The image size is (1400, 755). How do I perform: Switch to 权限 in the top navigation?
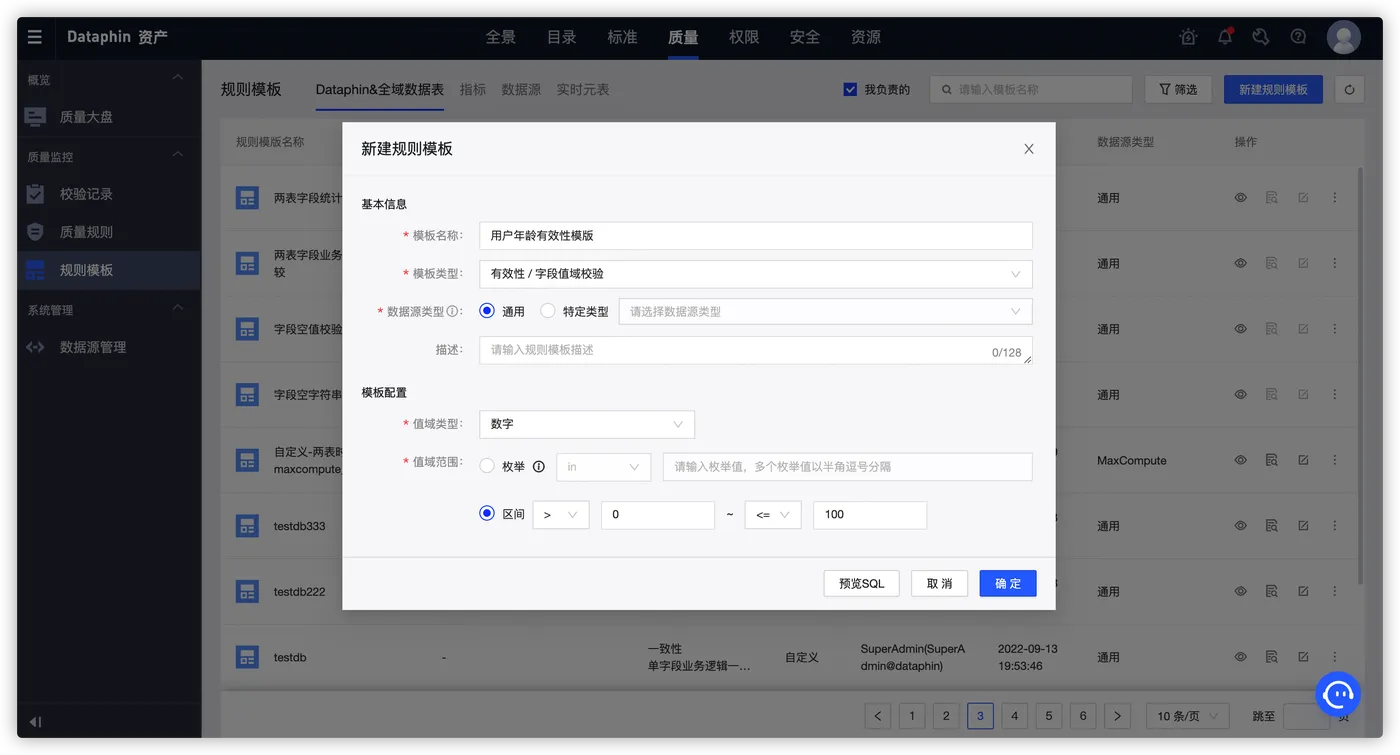coord(744,37)
